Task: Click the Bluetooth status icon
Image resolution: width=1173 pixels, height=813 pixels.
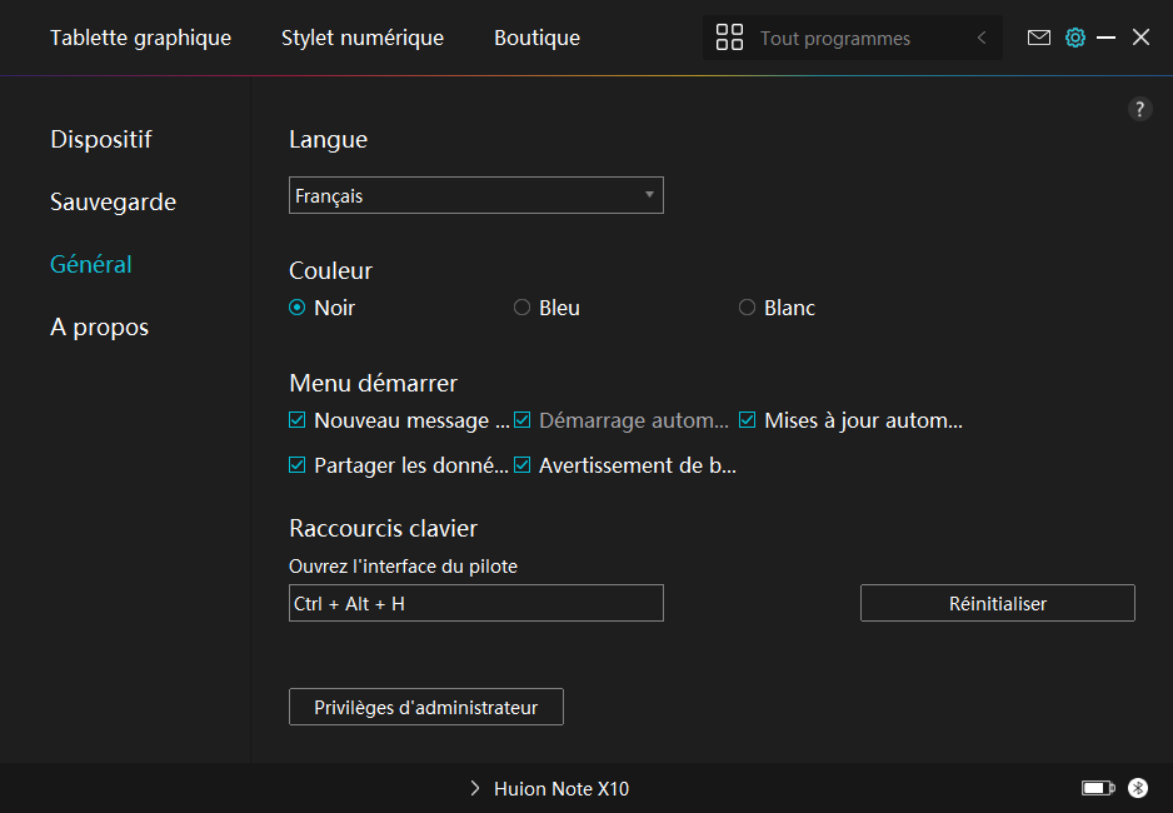Action: point(1138,788)
